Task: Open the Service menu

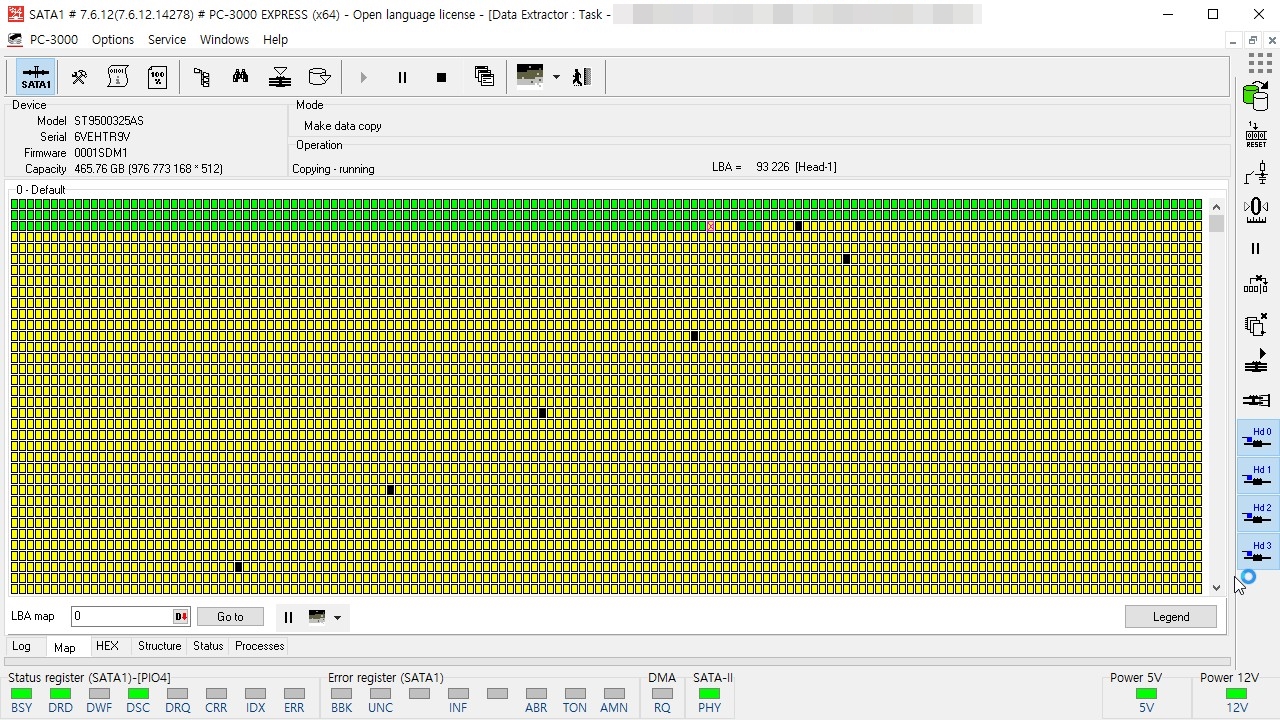Action: [x=167, y=40]
